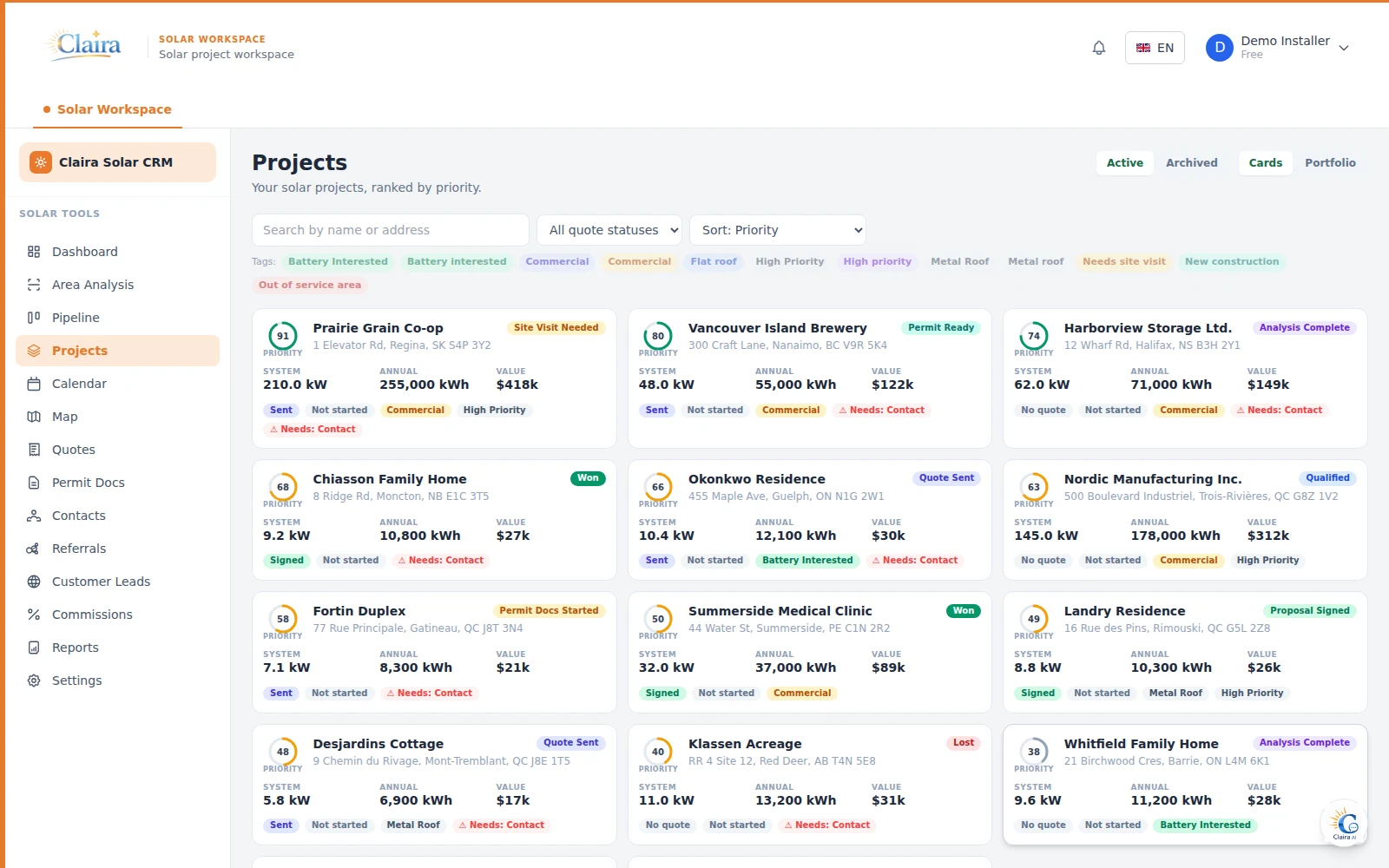
Task: Expand the user account menu chevron
Action: (x=1344, y=48)
